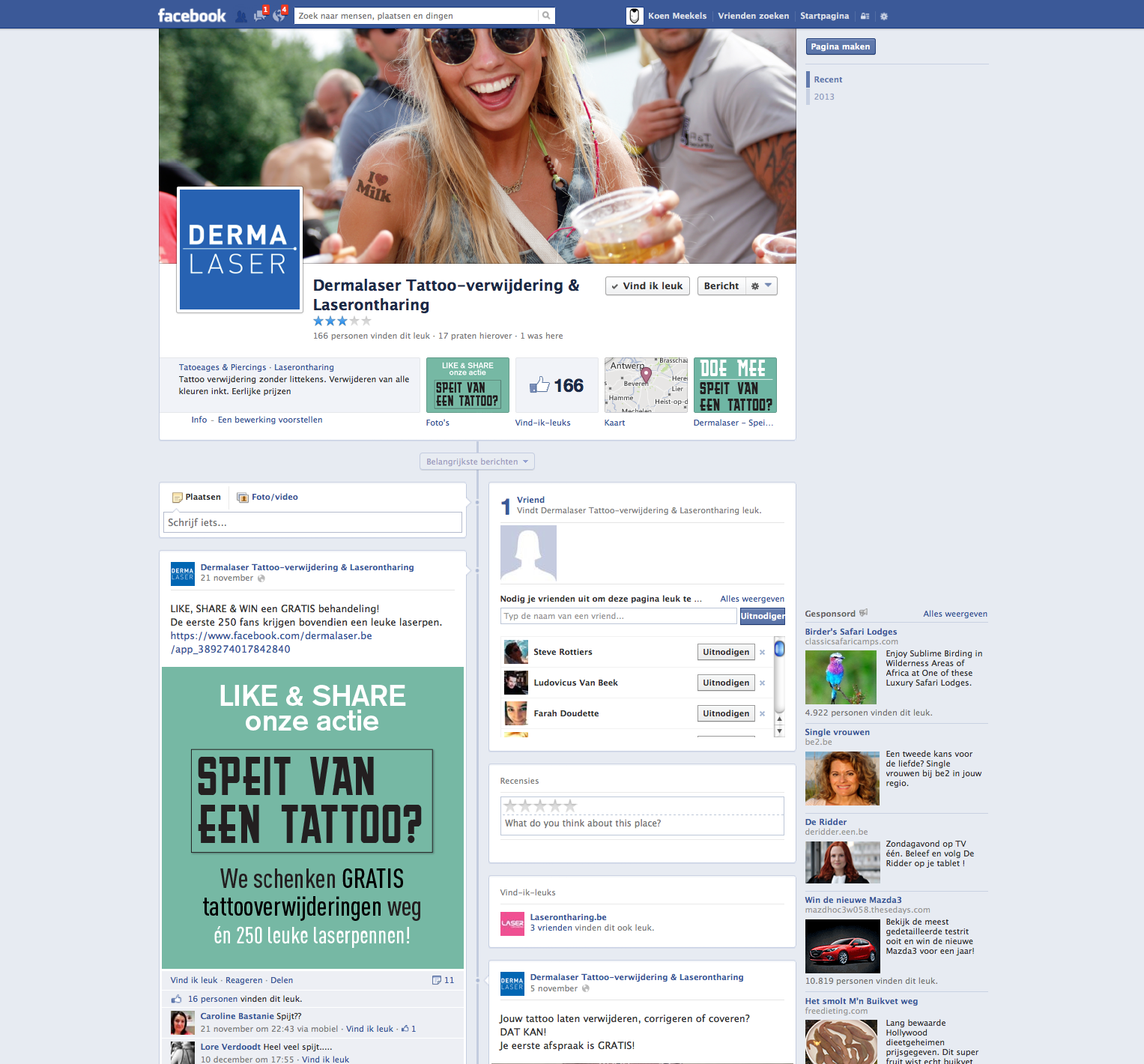The image size is (1144, 1064).
Task: Click Alles weergeven in invite friends box
Action: (x=752, y=599)
